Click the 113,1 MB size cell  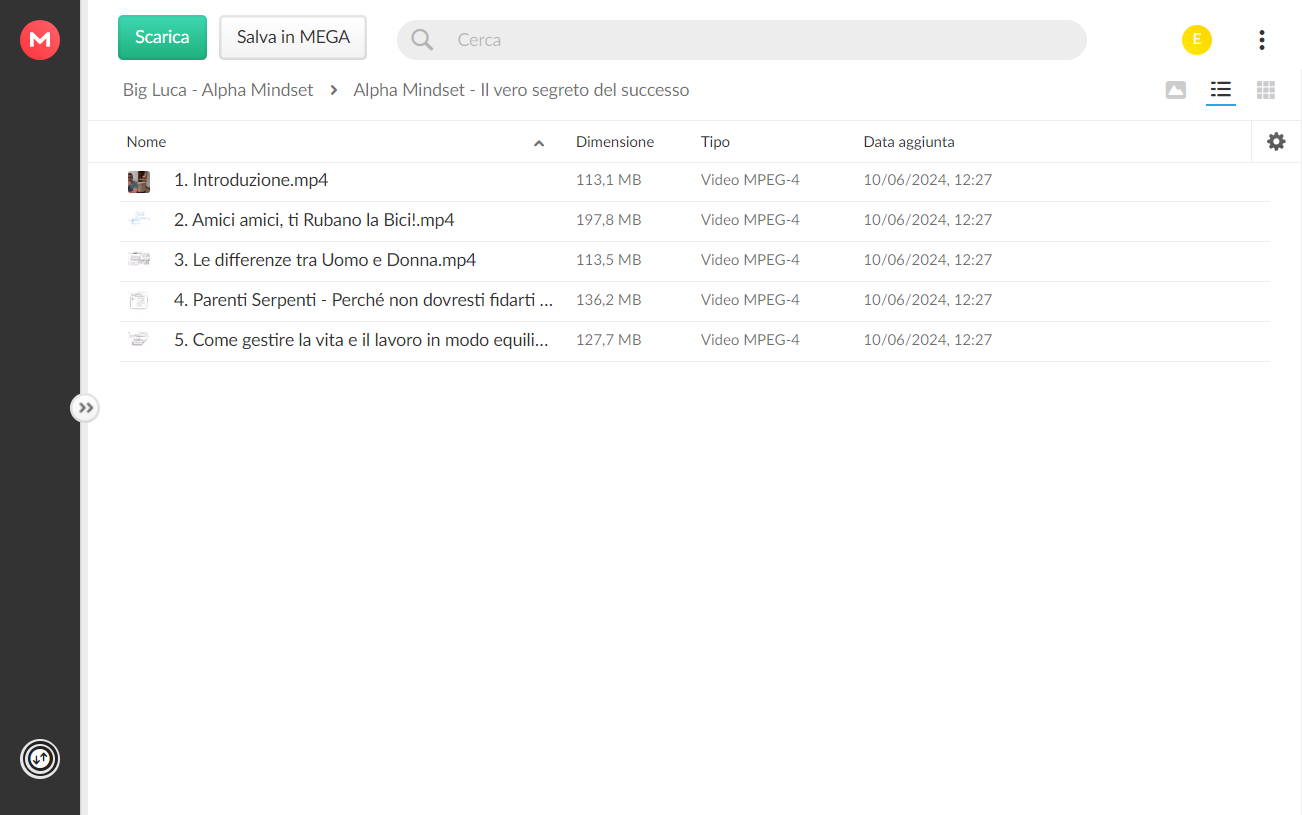[609, 180]
